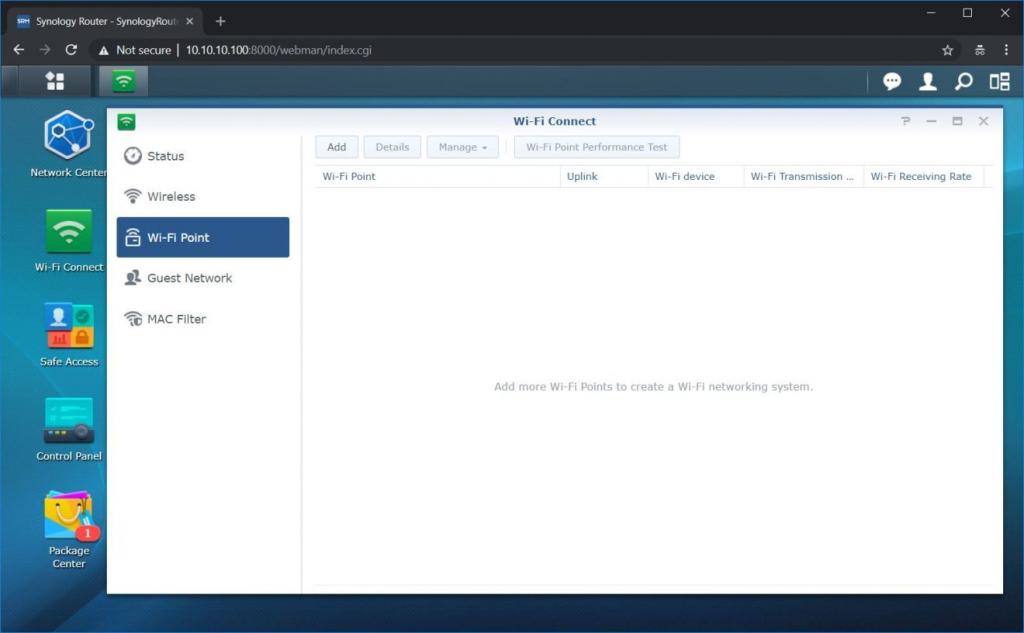This screenshot has height=633, width=1024.
Task: Open the MAC Filter section
Action: point(202,319)
